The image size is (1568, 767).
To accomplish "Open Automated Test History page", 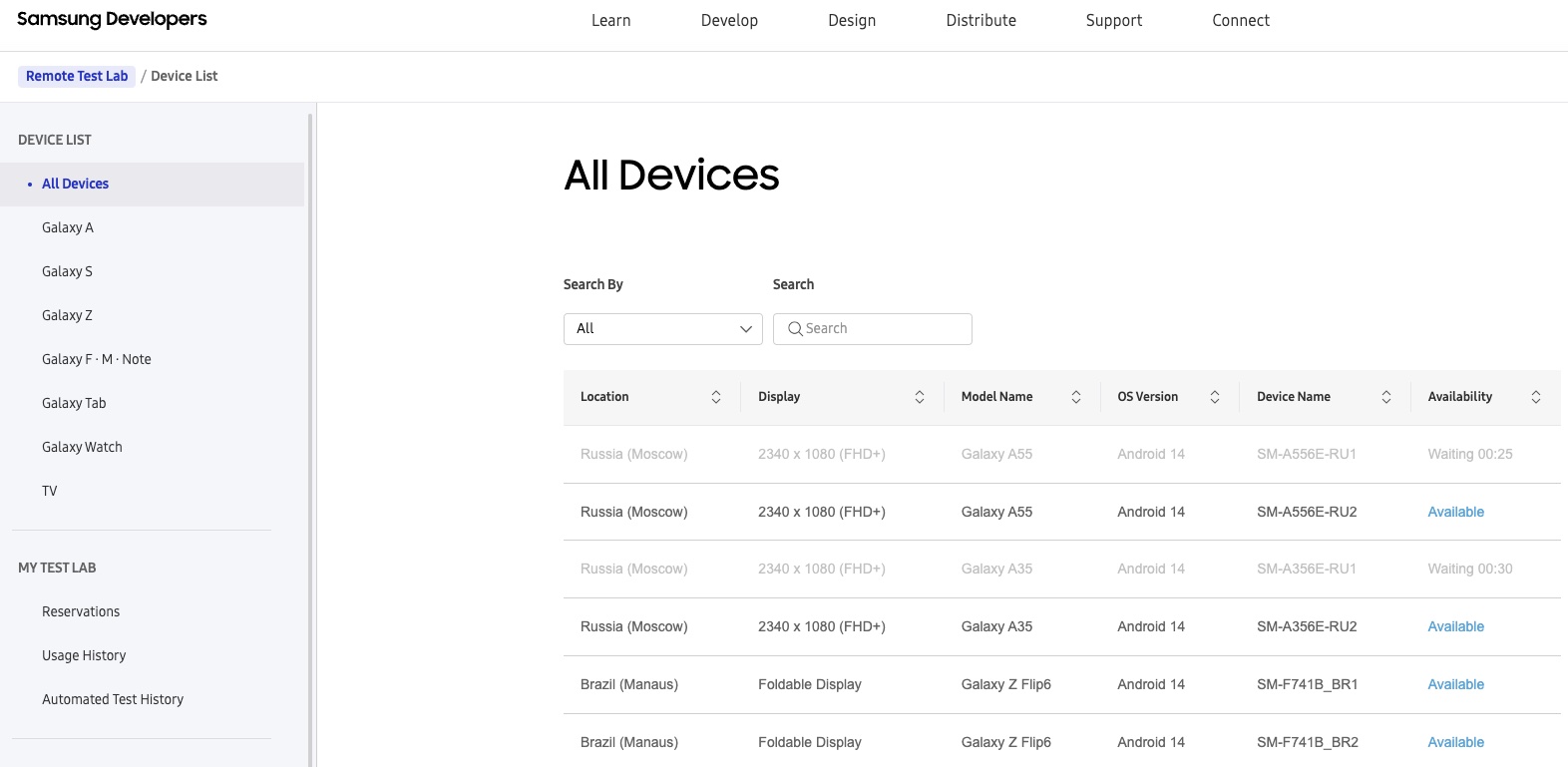I will tap(113, 700).
